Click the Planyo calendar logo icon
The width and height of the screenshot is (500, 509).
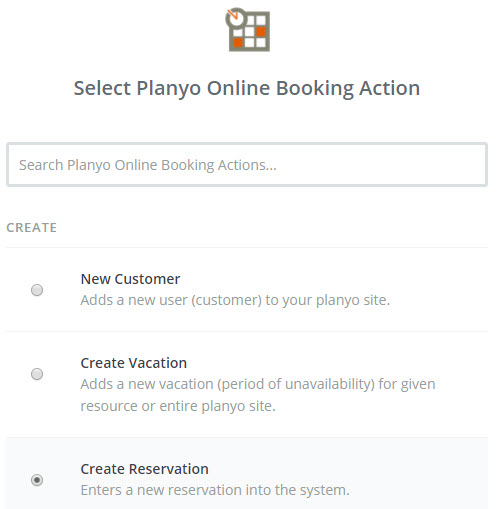248,29
